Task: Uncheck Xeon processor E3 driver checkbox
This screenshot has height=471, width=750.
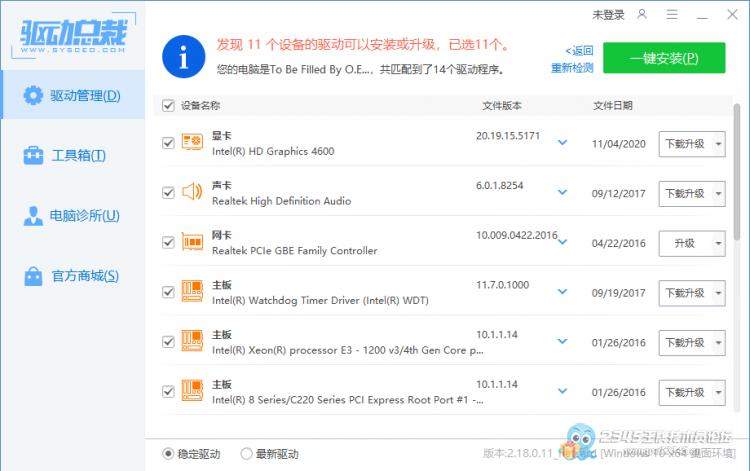Action: (168, 341)
